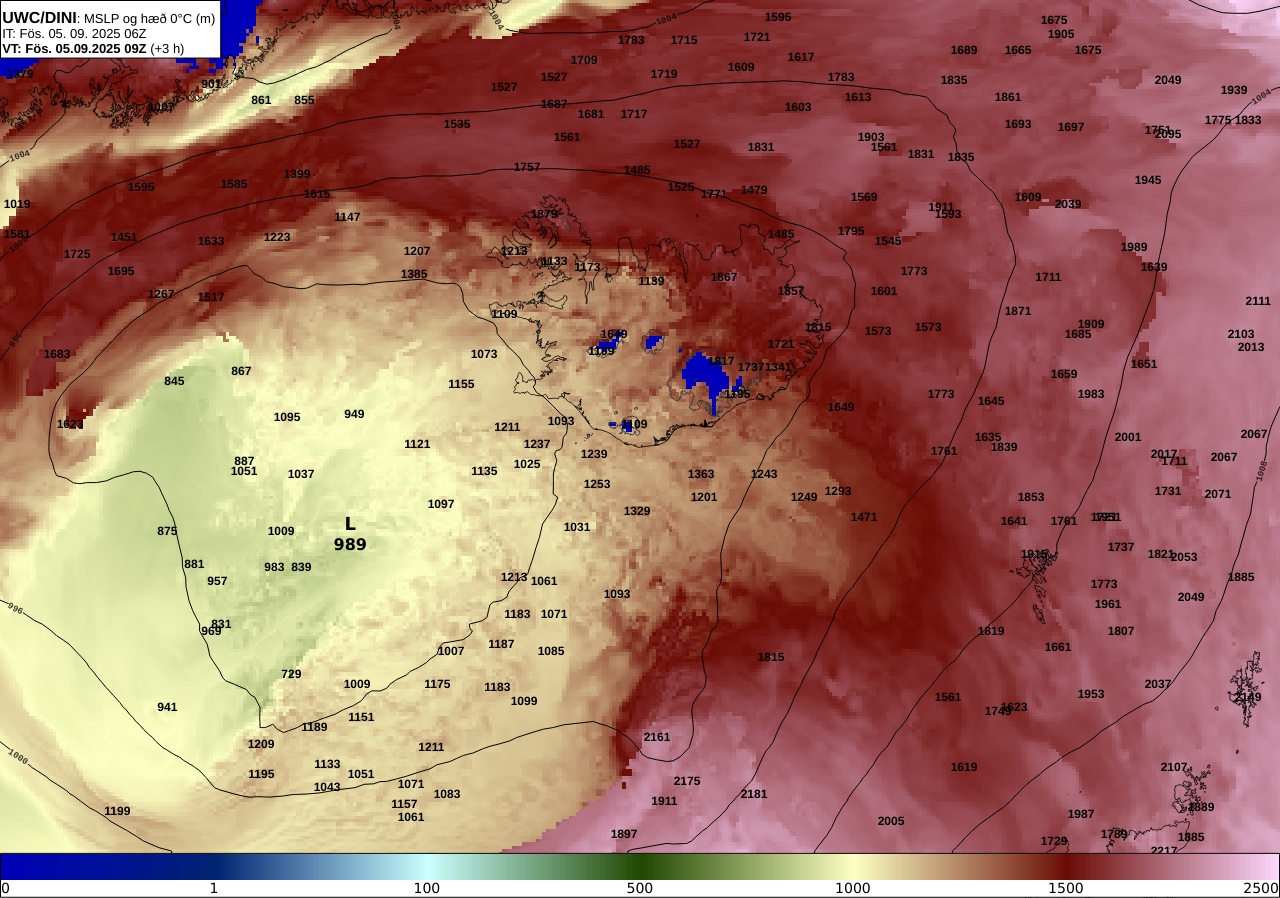Click the height value 1019

pyautogui.click(x=17, y=204)
